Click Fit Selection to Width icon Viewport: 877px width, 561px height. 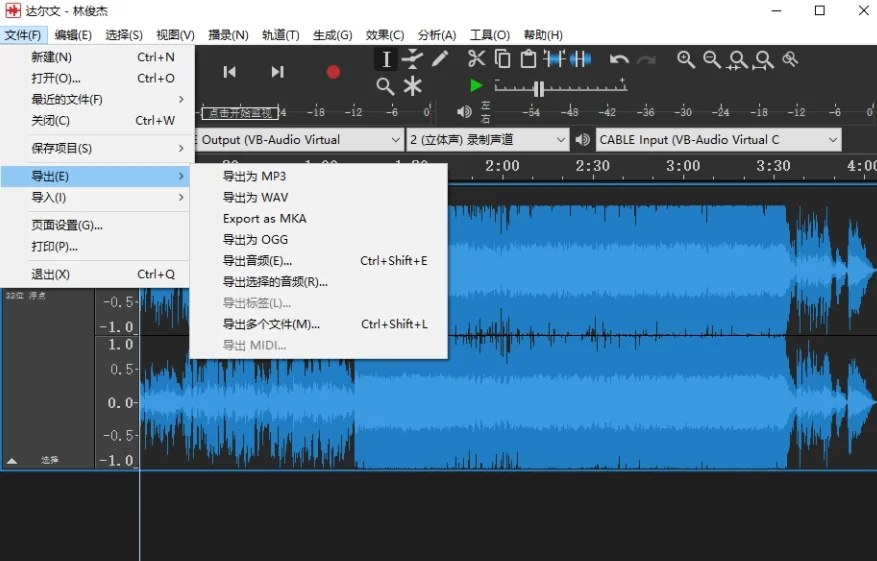click(x=738, y=60)
